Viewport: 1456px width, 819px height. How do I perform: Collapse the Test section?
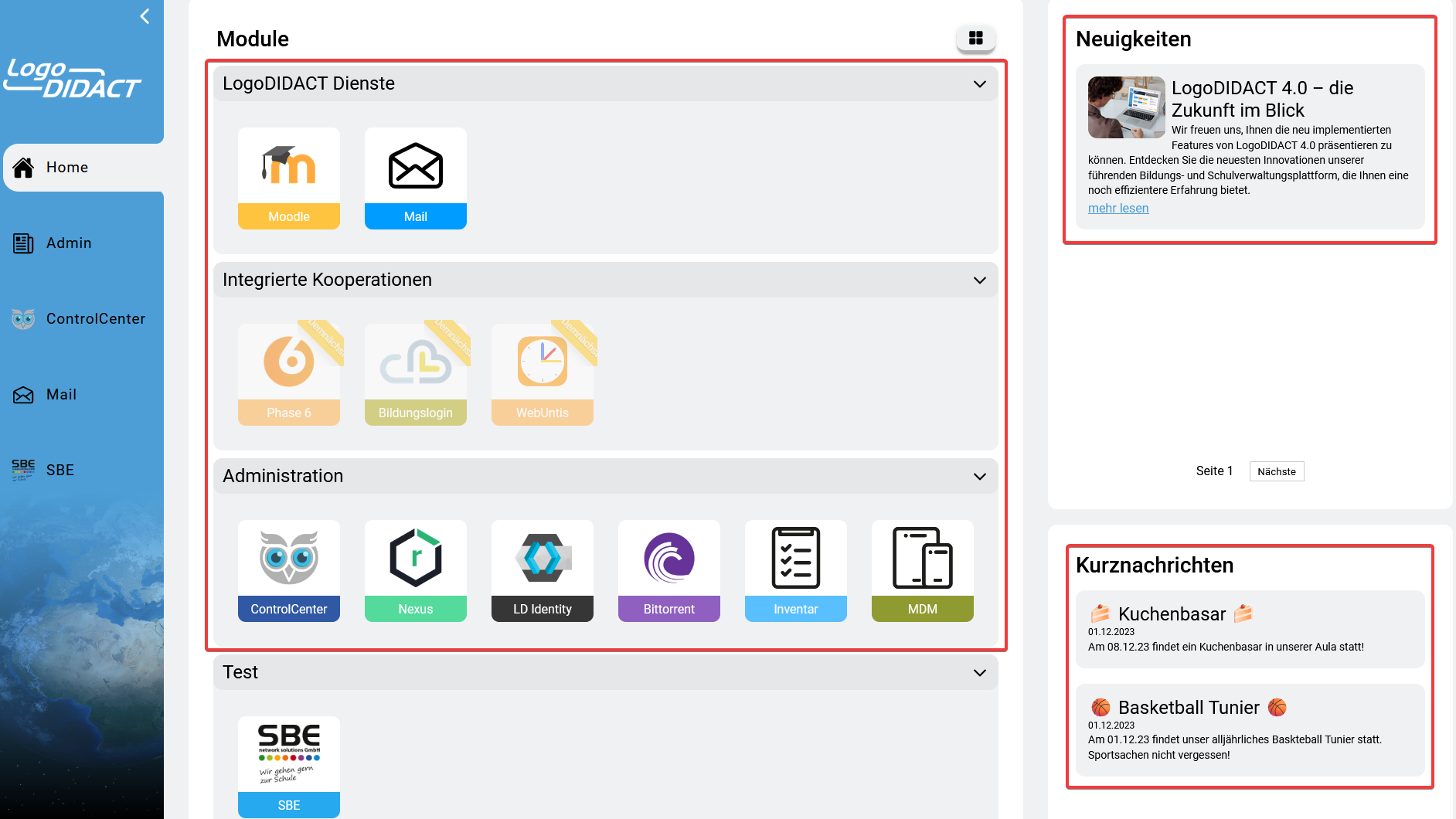coord(980,672)
